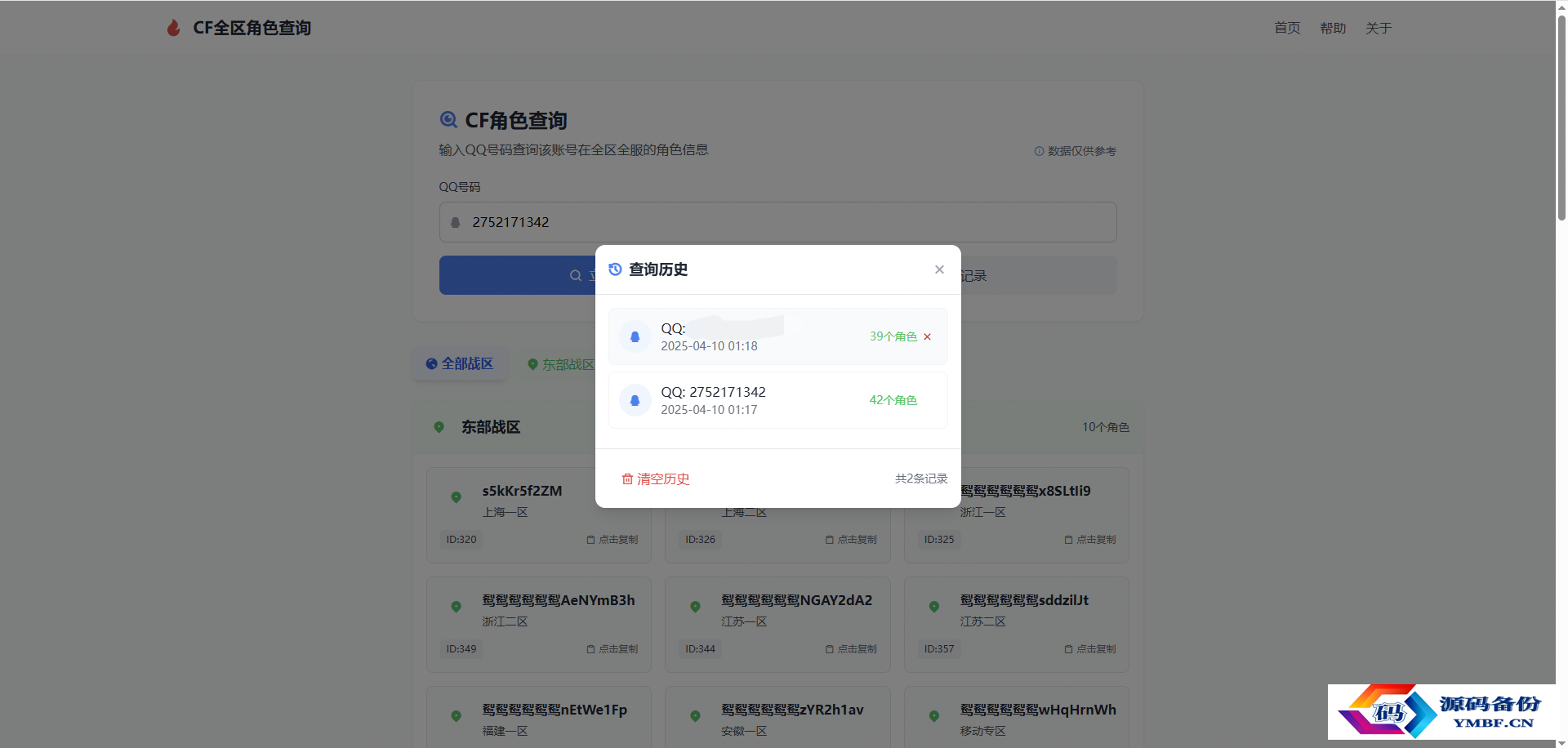
Task: Click avatar icon of the 39个角色 record
Action: coord(635,336)
